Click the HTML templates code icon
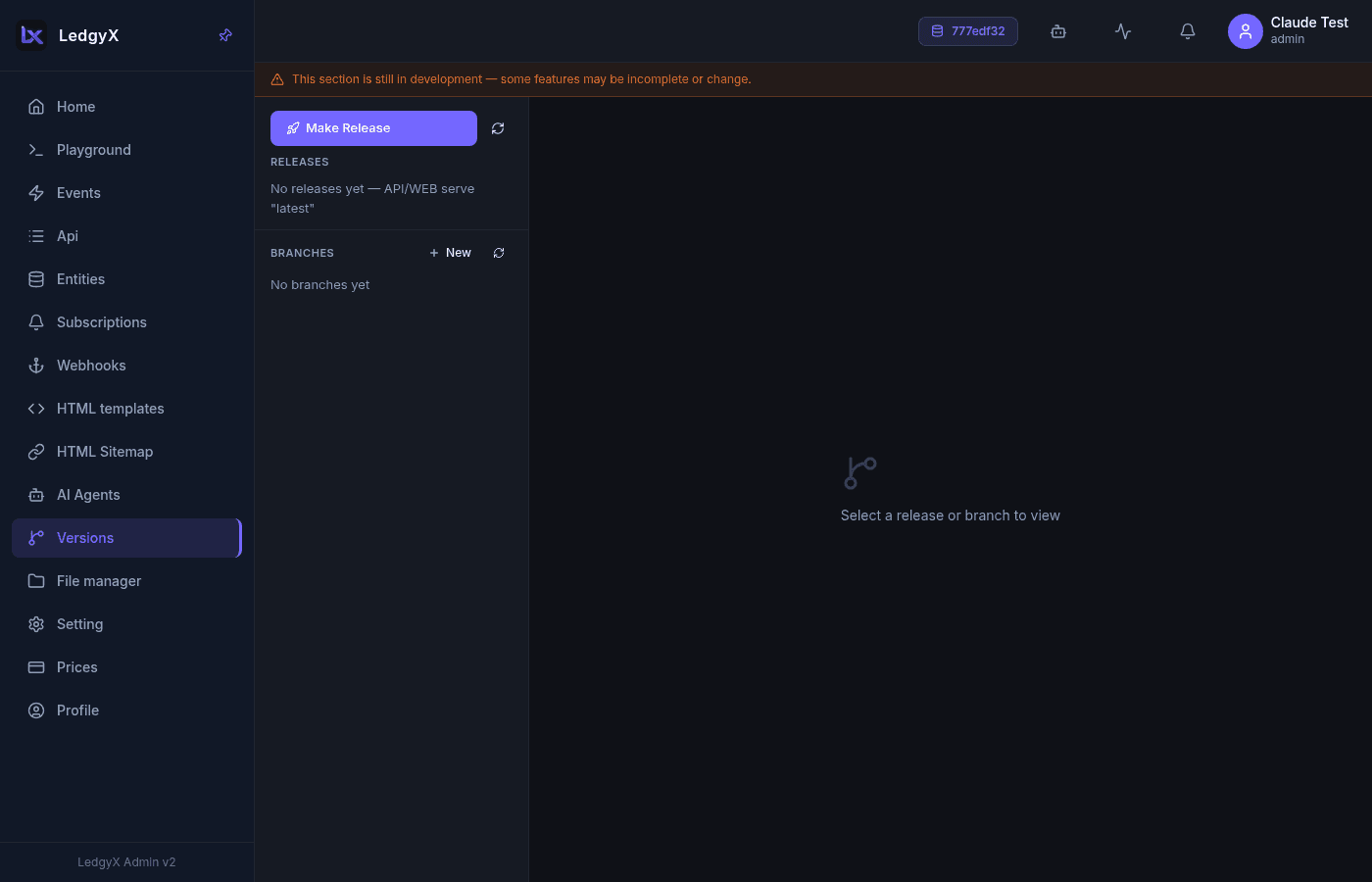1372x882 pixels. point(36,409)
